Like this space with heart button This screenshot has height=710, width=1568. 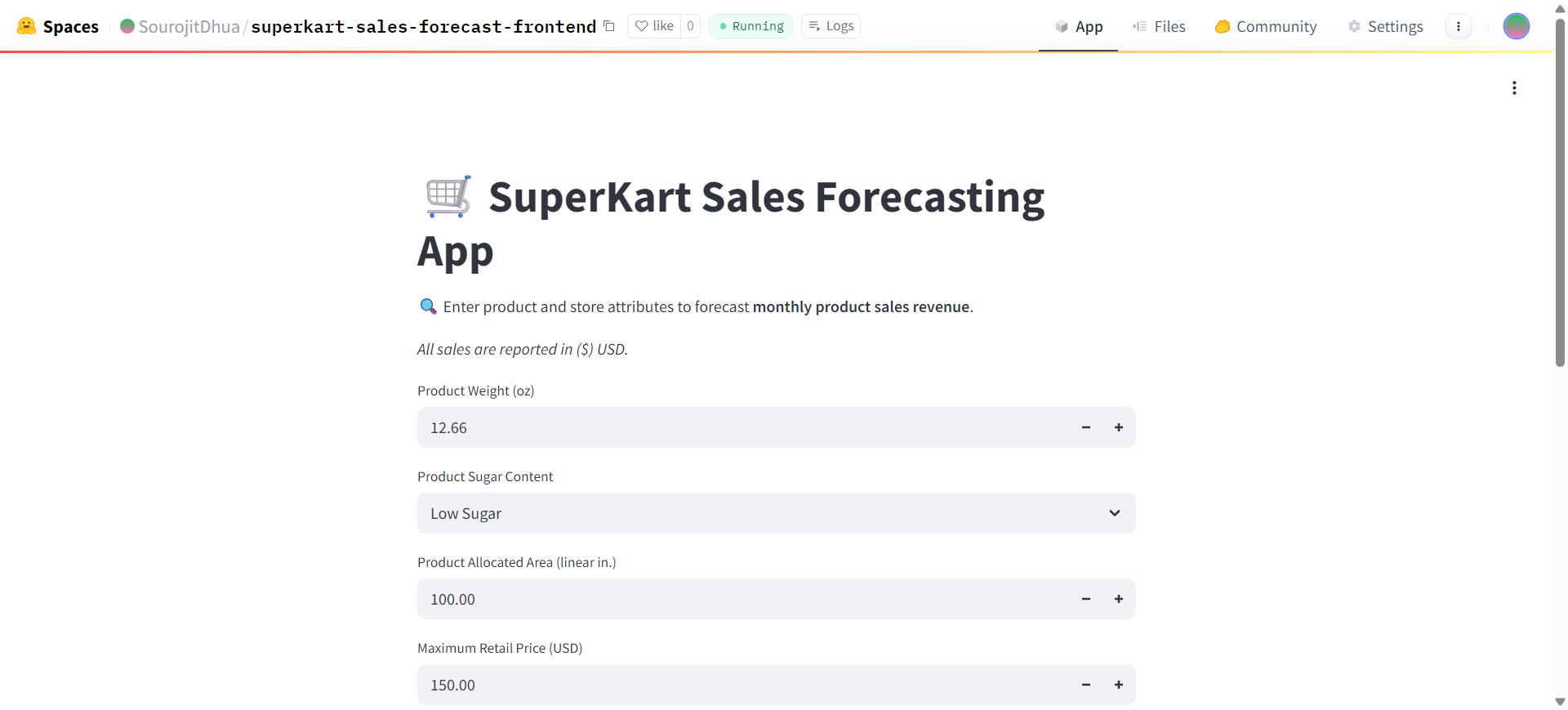pos(655,26)
